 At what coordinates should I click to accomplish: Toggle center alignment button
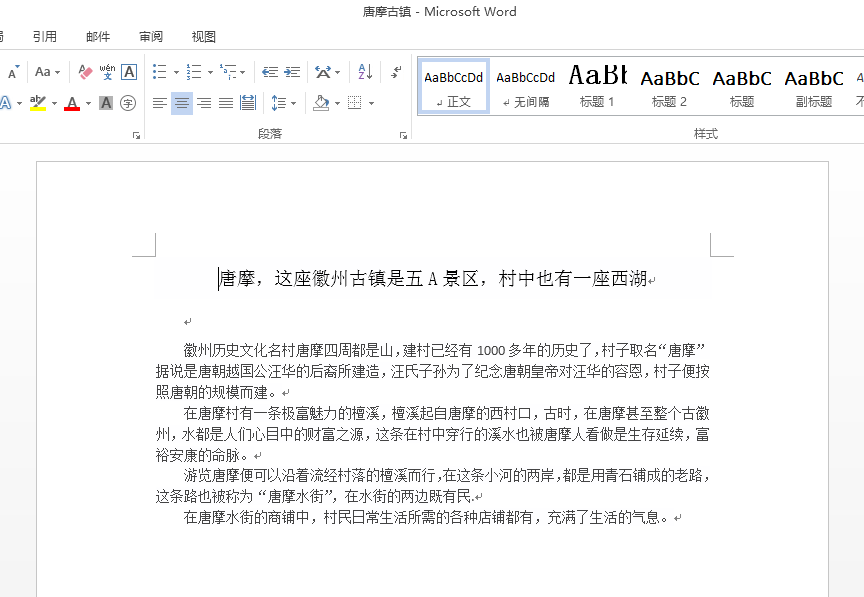point(182,103)
